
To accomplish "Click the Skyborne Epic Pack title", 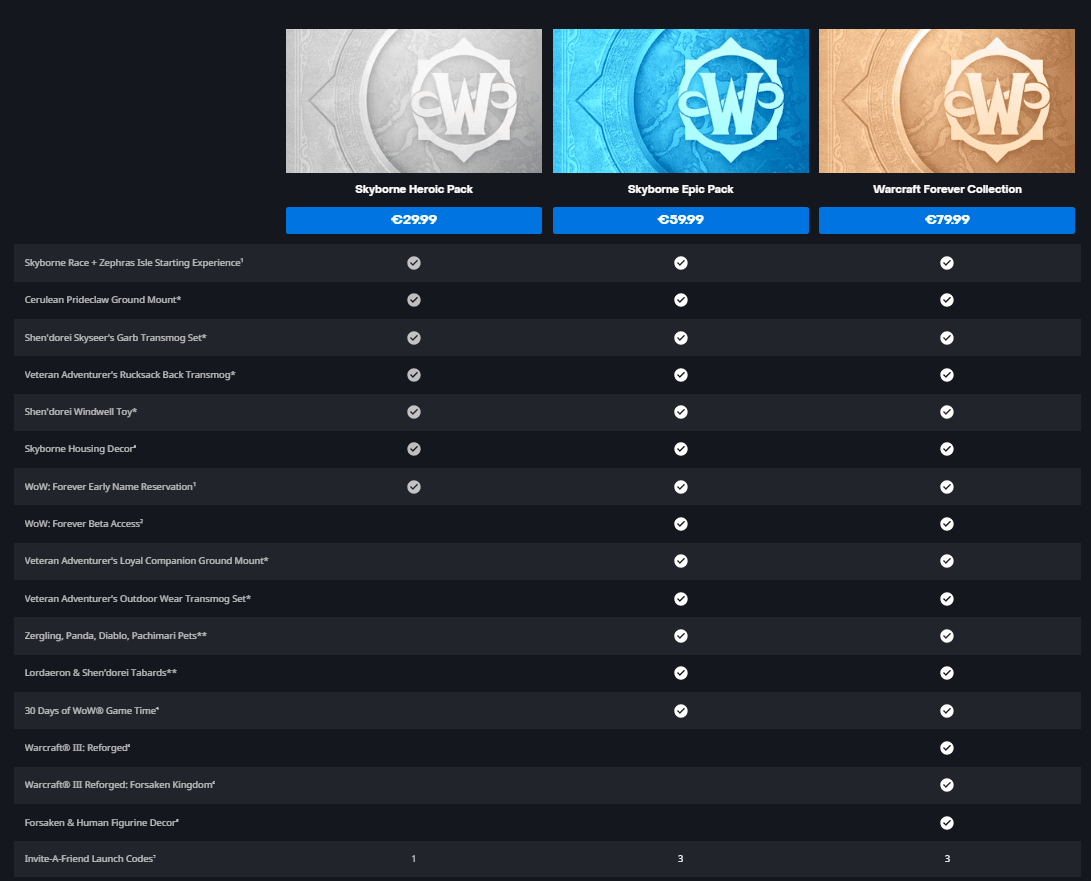I will (680, 189).
